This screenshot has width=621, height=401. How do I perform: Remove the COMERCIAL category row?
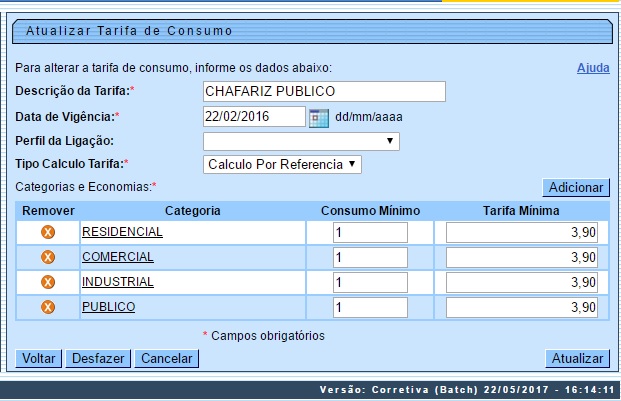point(47,257)
